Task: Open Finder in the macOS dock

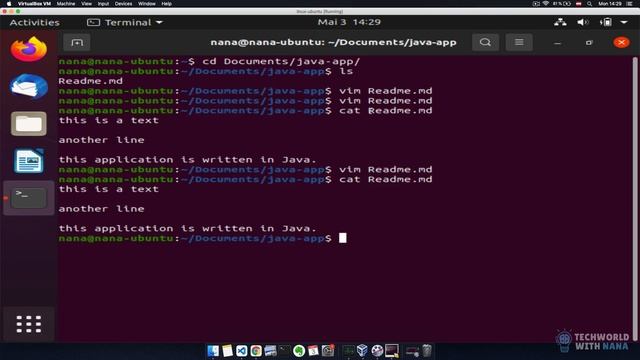Action: [213, 351]
